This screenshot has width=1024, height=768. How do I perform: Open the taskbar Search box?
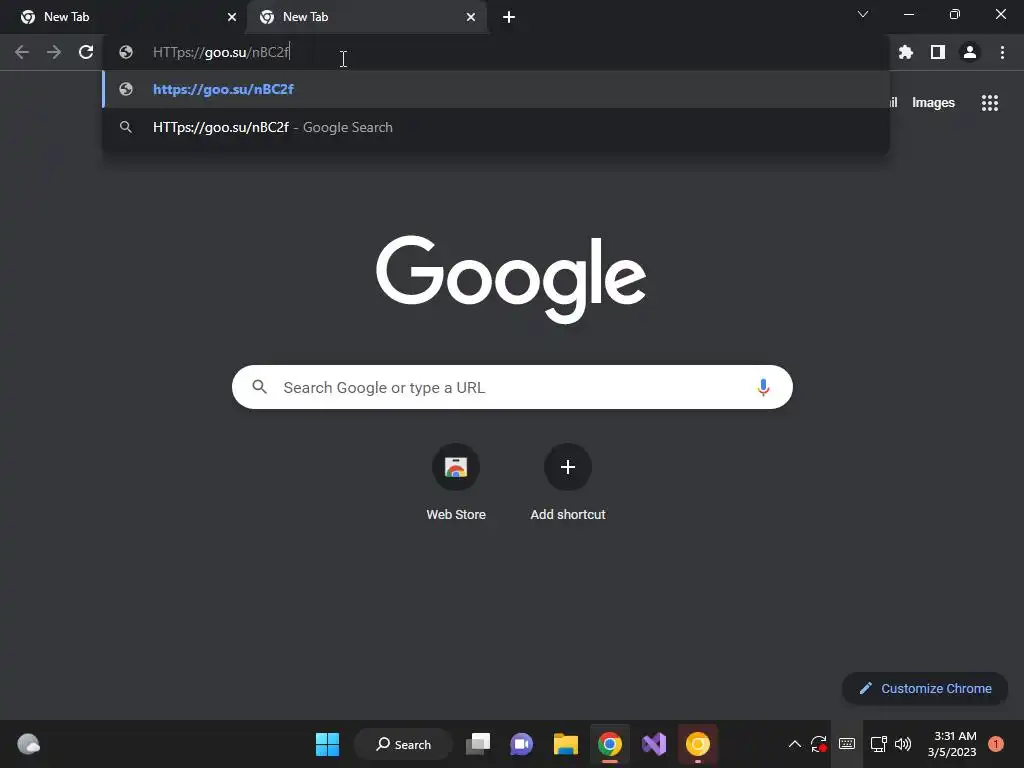(x=404, y=744)
